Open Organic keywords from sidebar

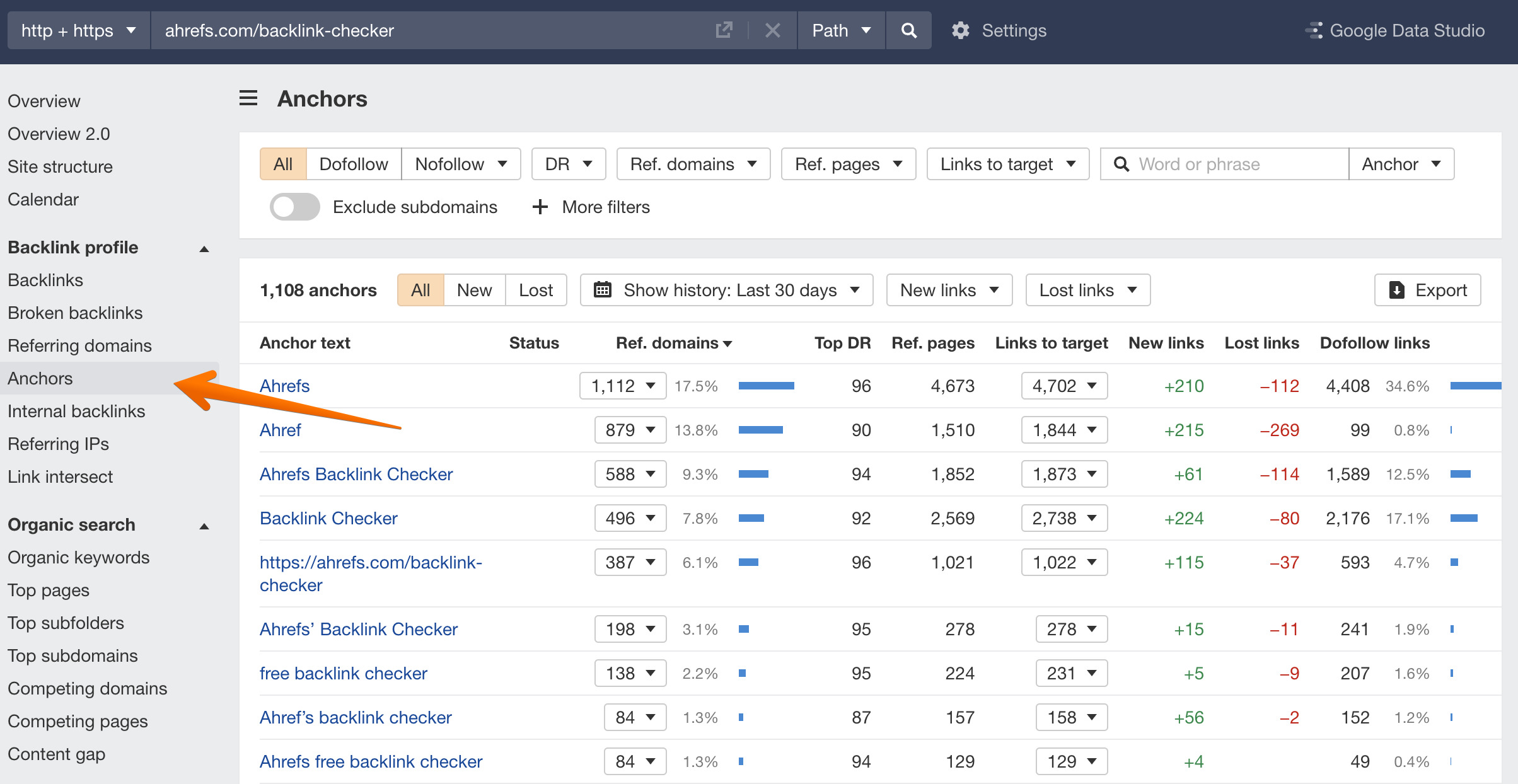(78, 557)
